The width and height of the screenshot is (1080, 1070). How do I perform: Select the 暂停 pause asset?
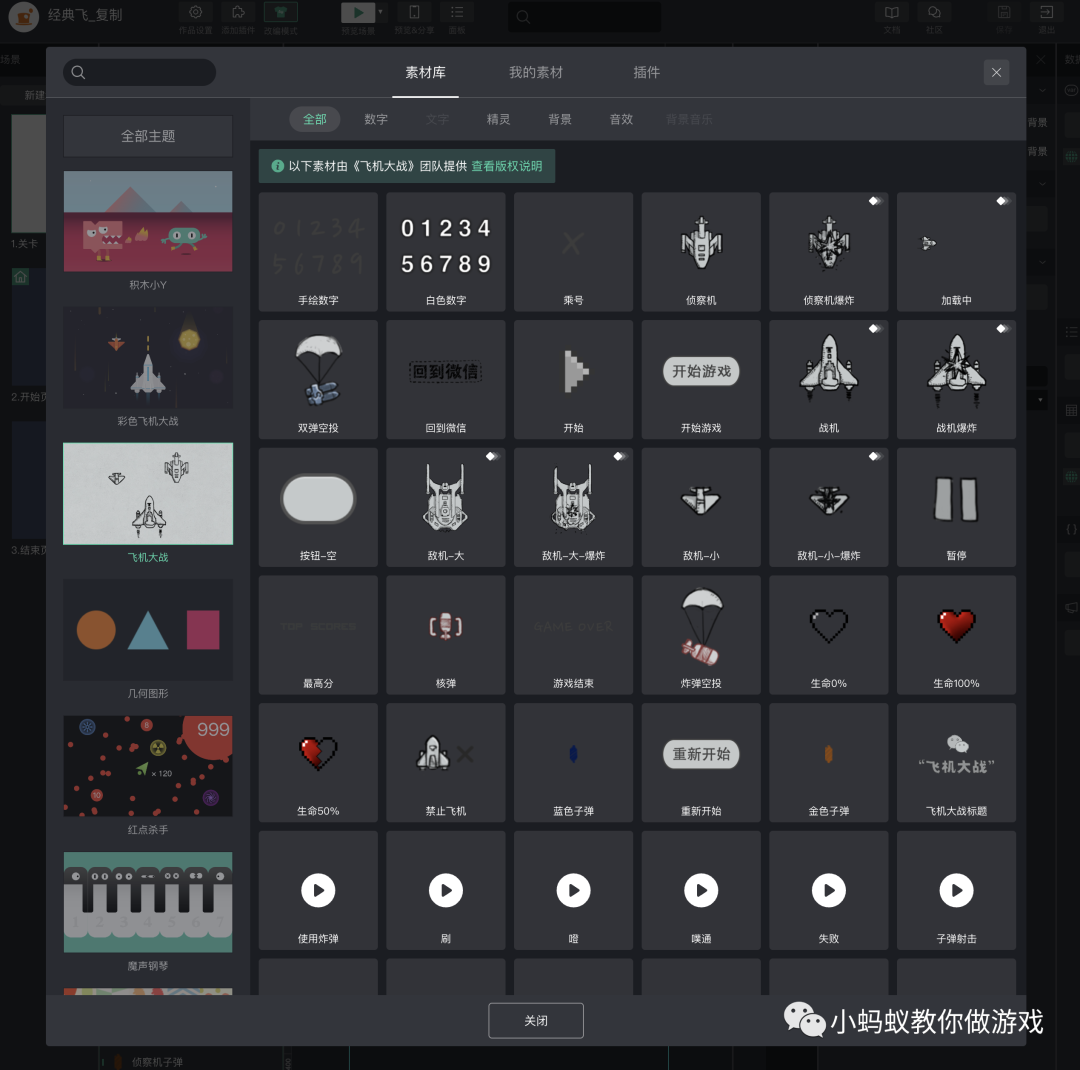(x=957, y=507)
